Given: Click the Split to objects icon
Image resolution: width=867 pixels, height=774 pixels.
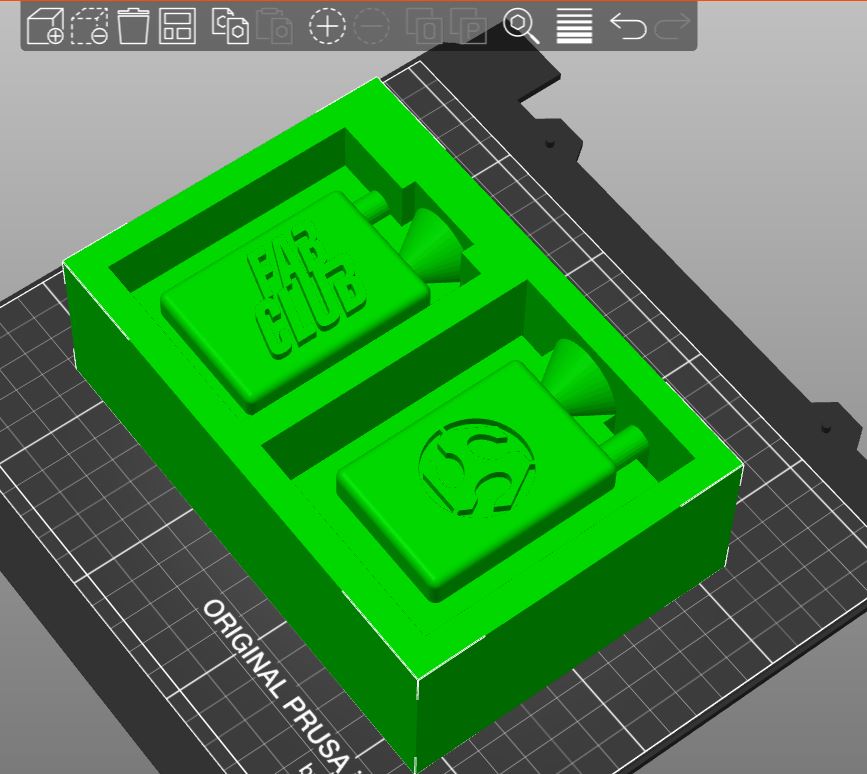Looking at the screenshot, I should [x=424, y=26].
